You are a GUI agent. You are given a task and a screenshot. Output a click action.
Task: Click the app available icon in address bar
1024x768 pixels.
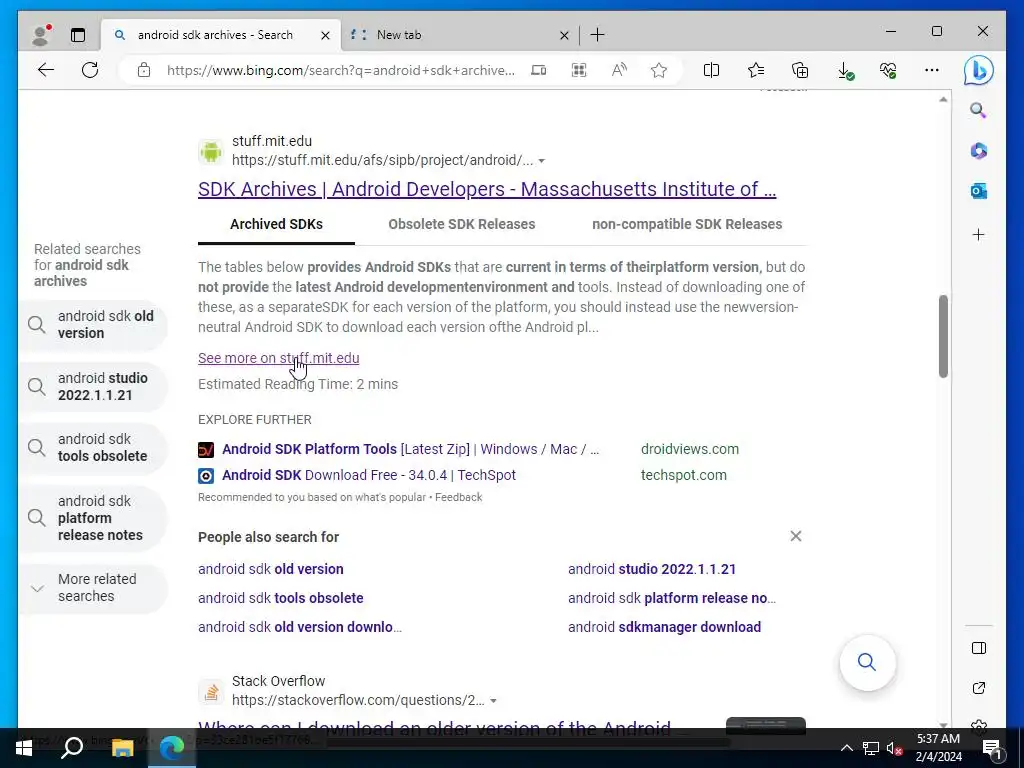coord(539,70)
